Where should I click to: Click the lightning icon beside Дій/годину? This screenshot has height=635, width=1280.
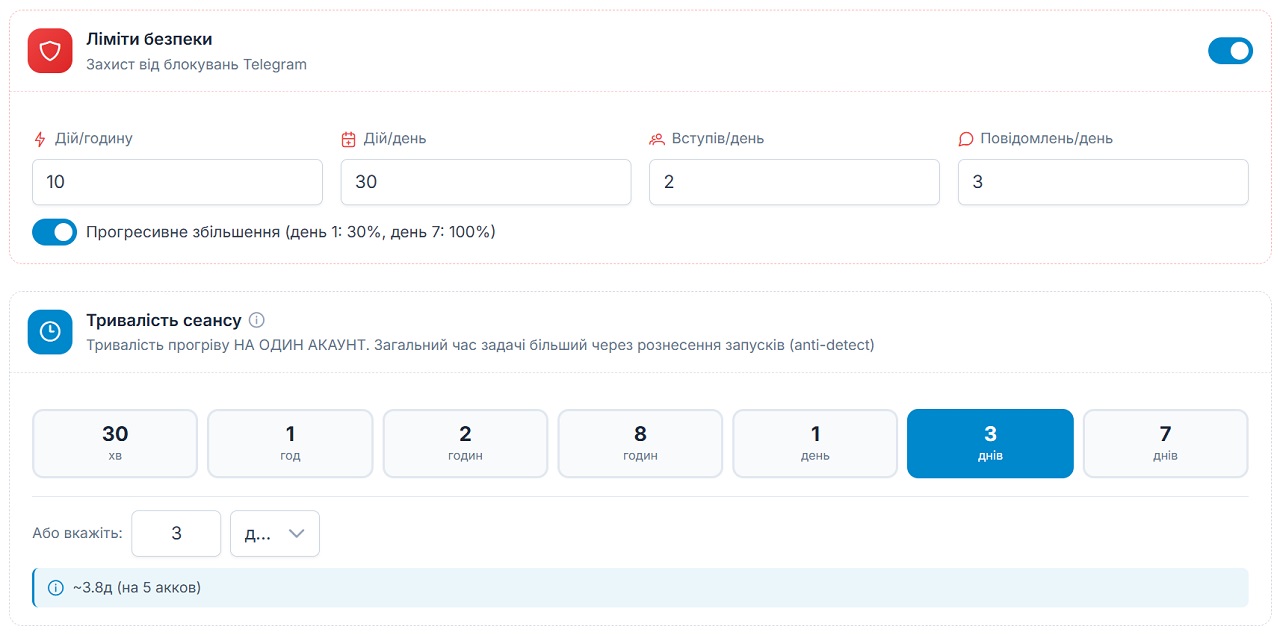pos(40,139)
